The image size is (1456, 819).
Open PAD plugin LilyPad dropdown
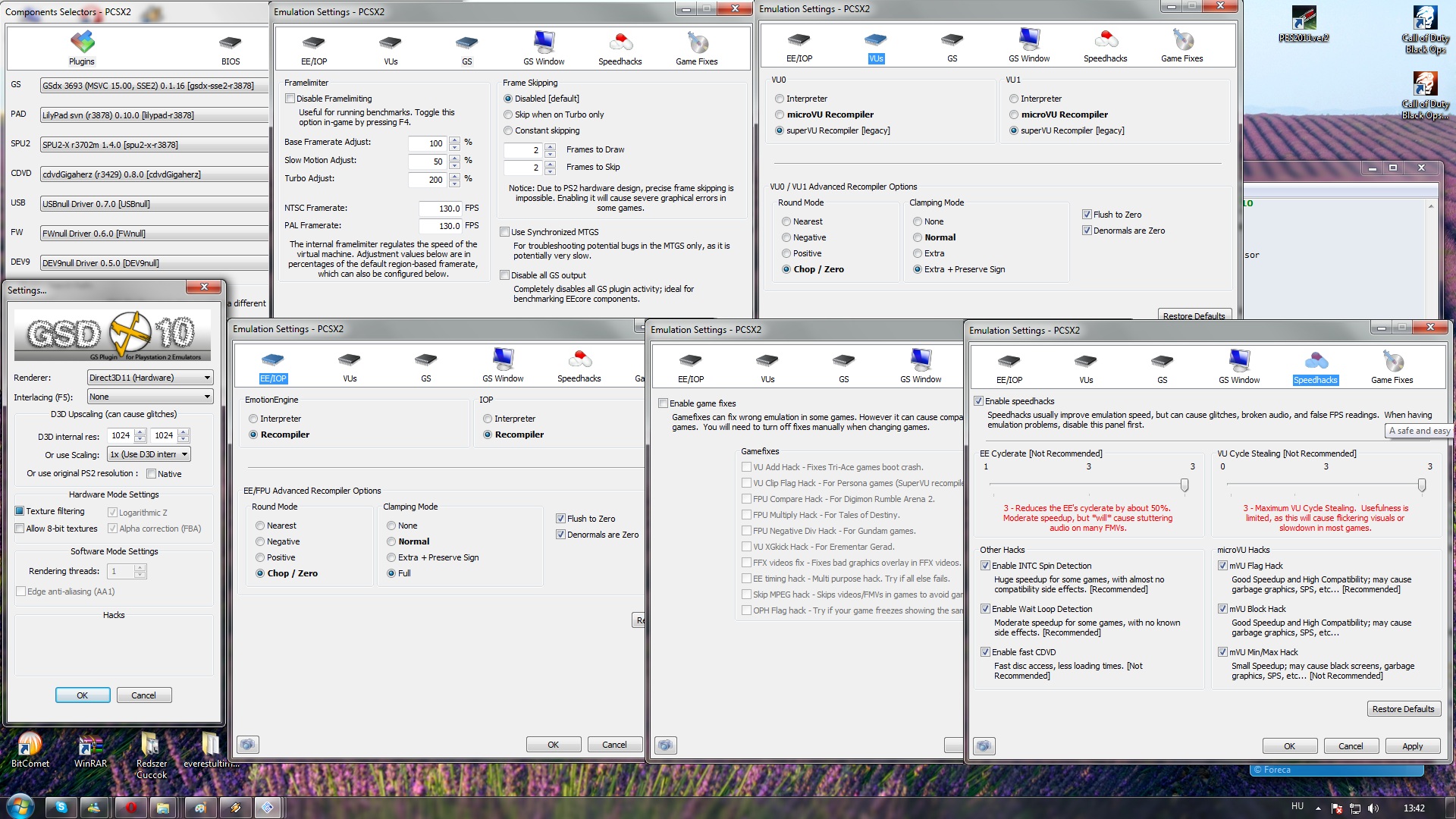(154, 115)
